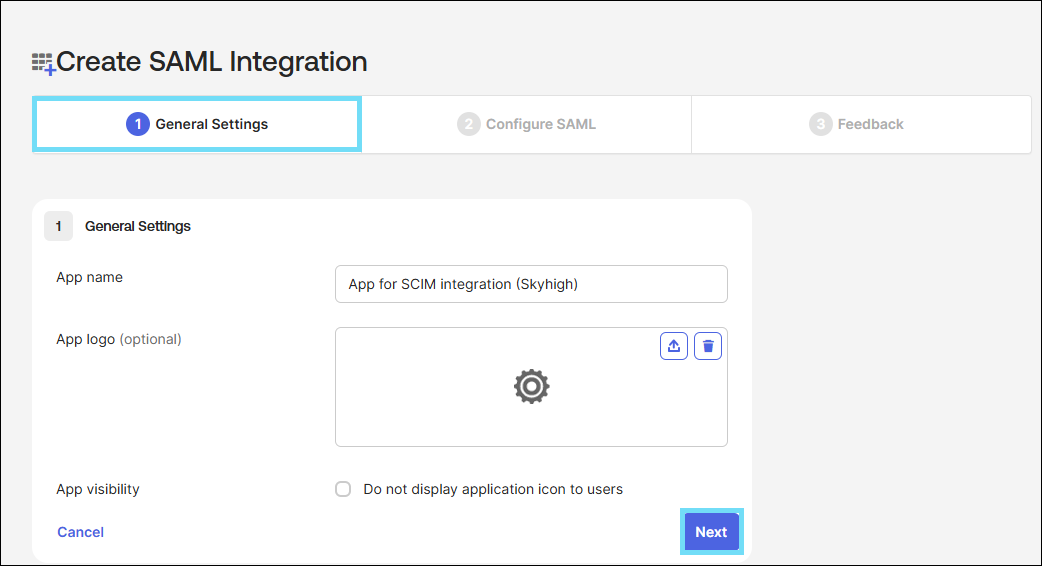Switch to the Configure SAML step

point(526,124)
